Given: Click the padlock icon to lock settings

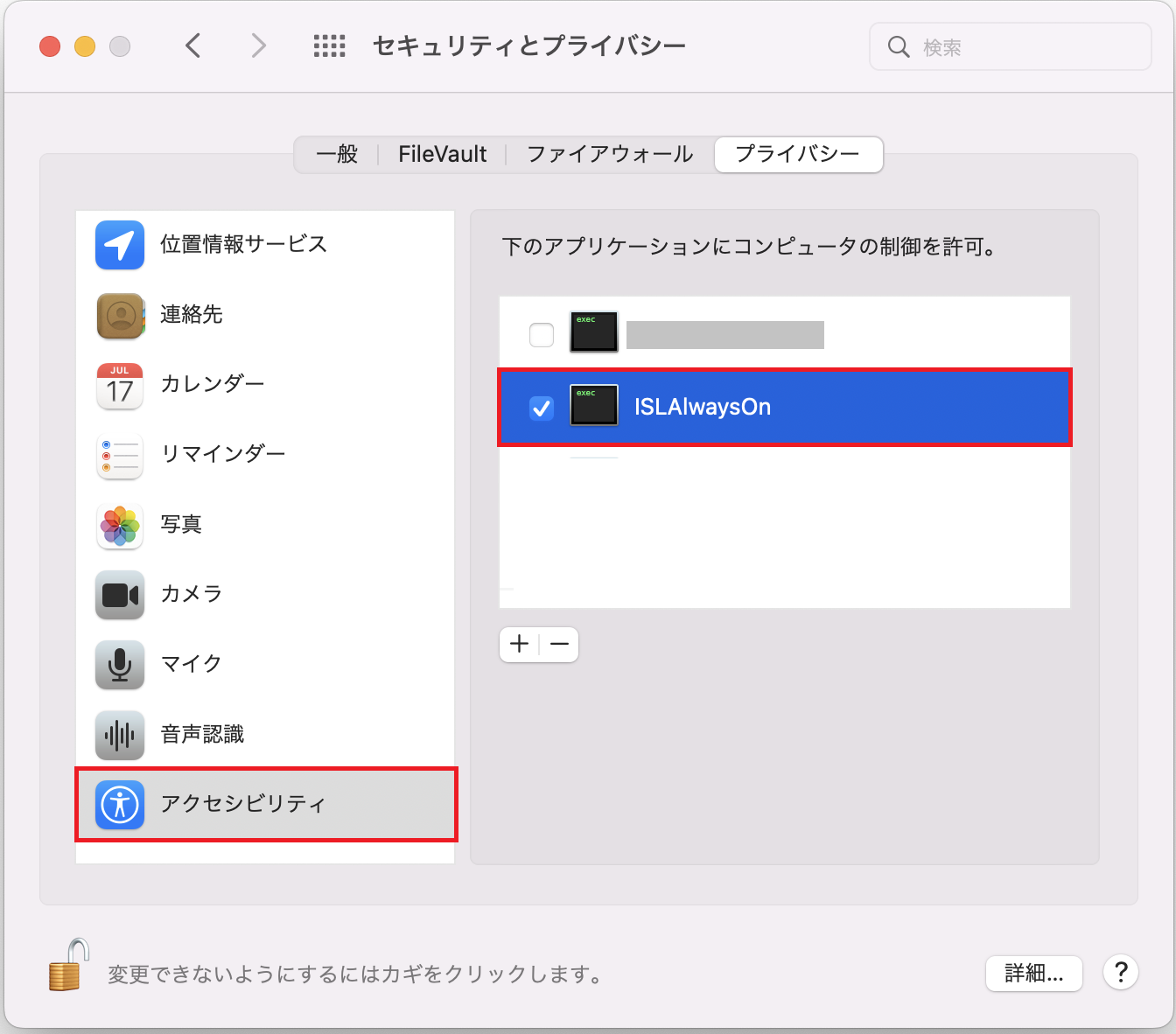Looking at the screenshot, I should pyautogui.click(x=69, y=965).
